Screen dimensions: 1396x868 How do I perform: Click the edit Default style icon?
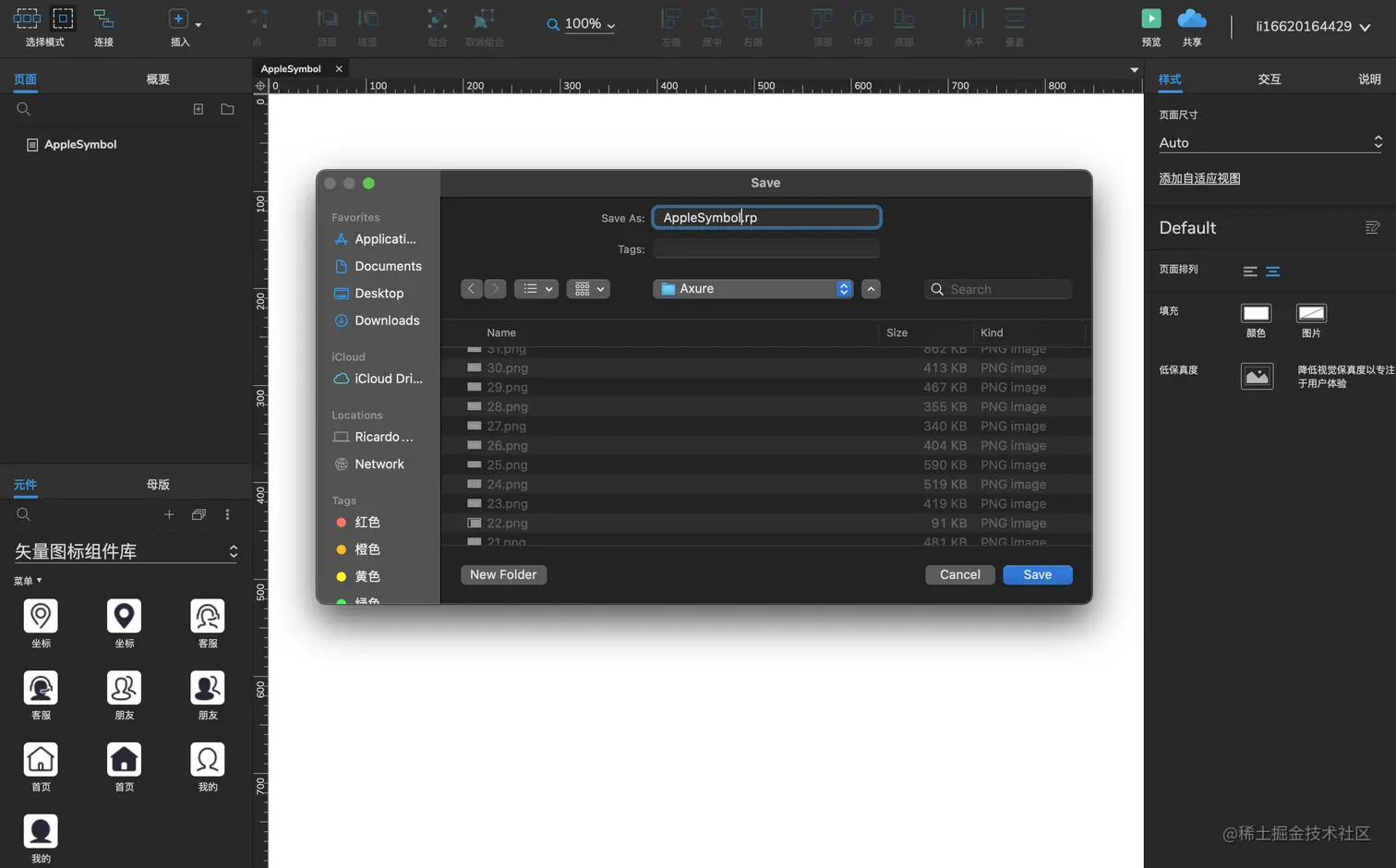(1372, 227)
